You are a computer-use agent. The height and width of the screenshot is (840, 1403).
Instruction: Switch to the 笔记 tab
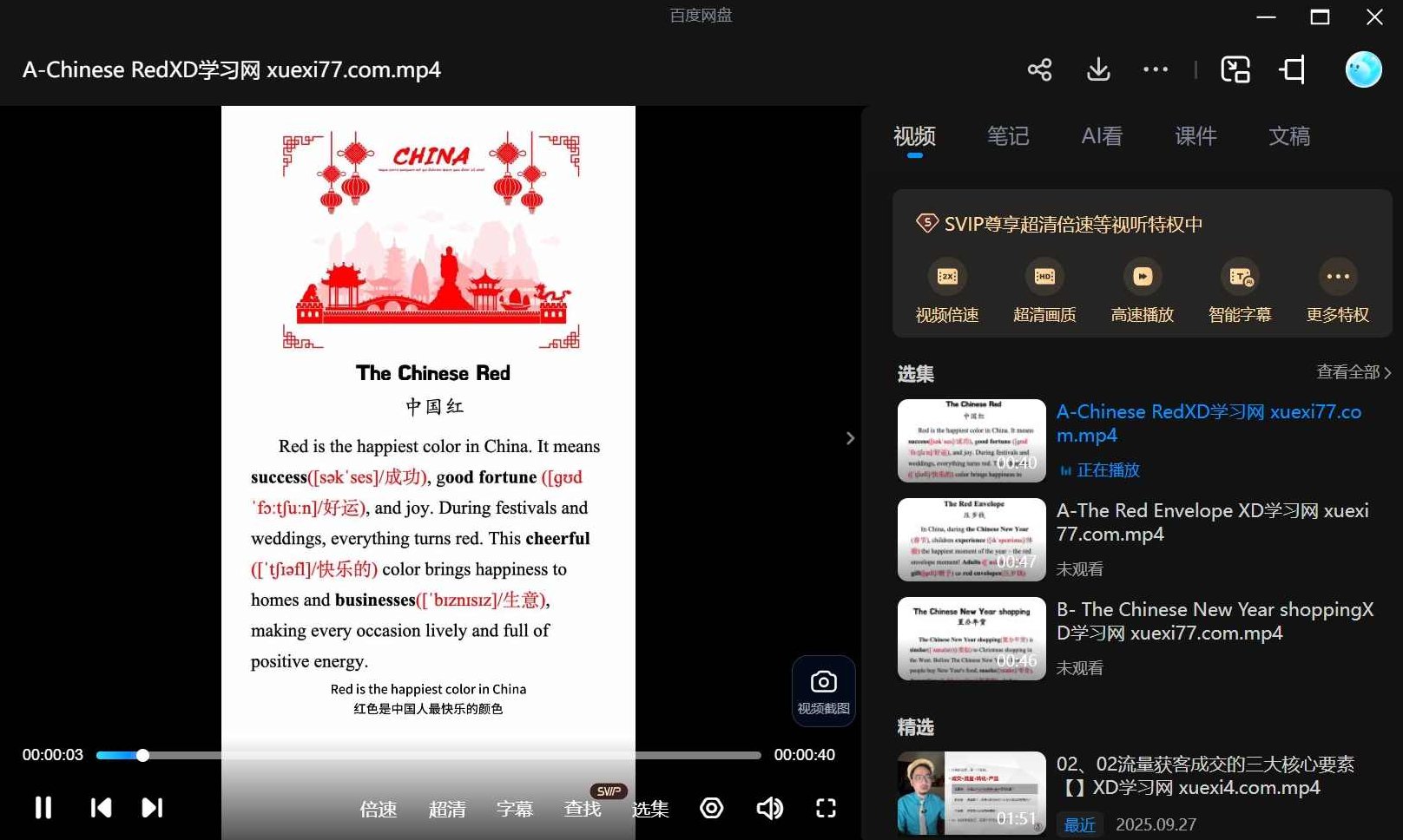click(1008, 136)
